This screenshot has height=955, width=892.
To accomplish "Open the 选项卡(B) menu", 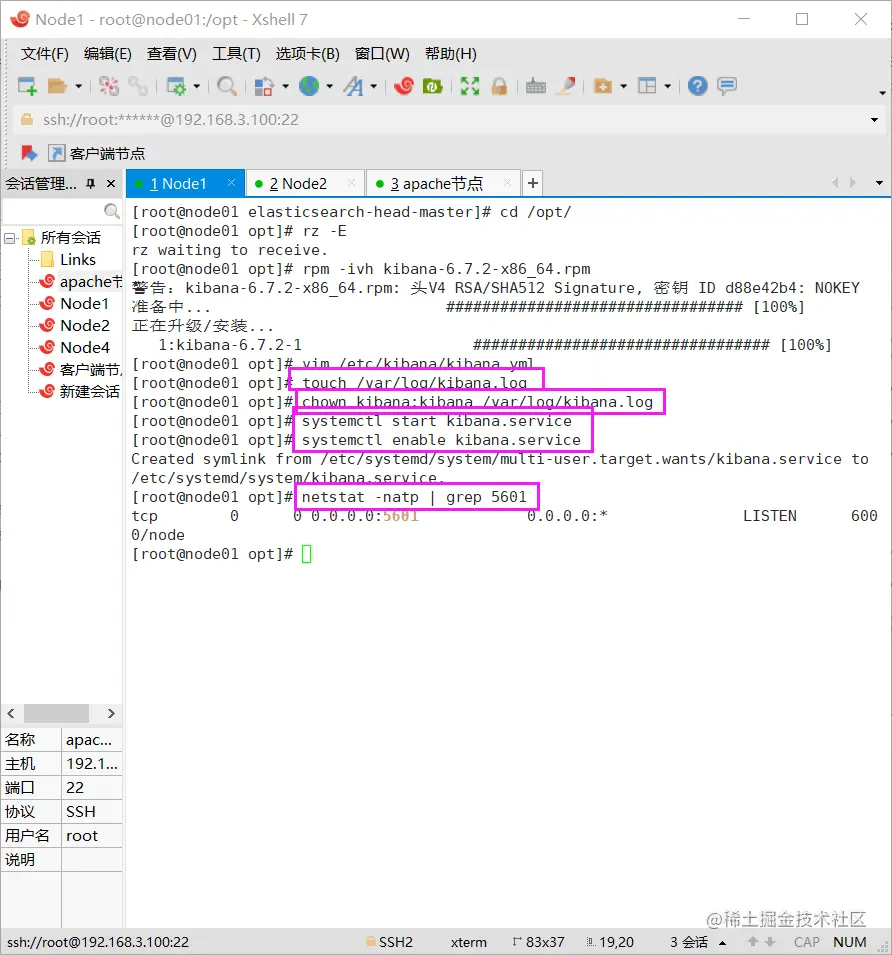I will [307, 54].
